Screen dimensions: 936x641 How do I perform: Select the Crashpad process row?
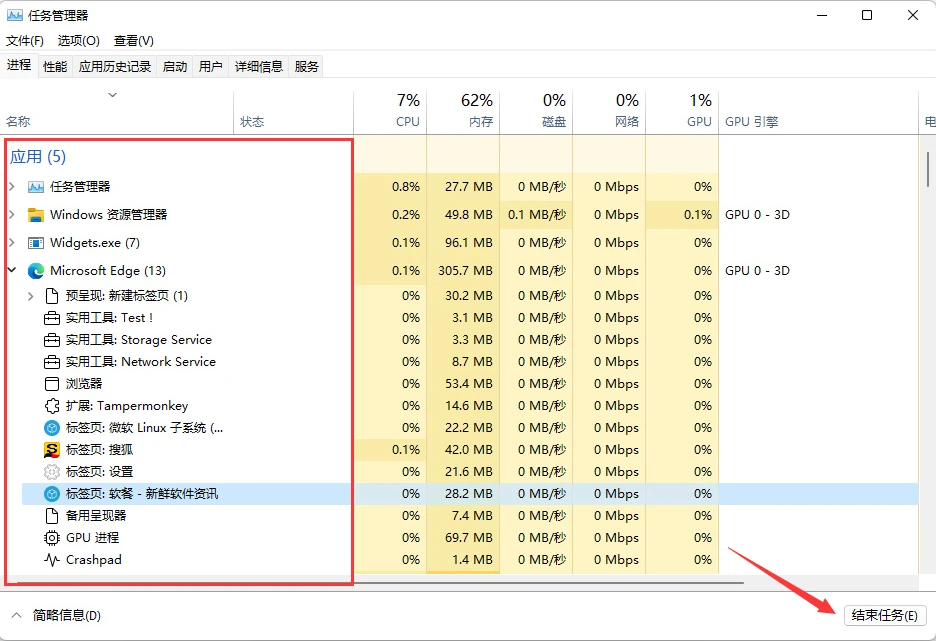pyautogui.click(x=470, y=560)
